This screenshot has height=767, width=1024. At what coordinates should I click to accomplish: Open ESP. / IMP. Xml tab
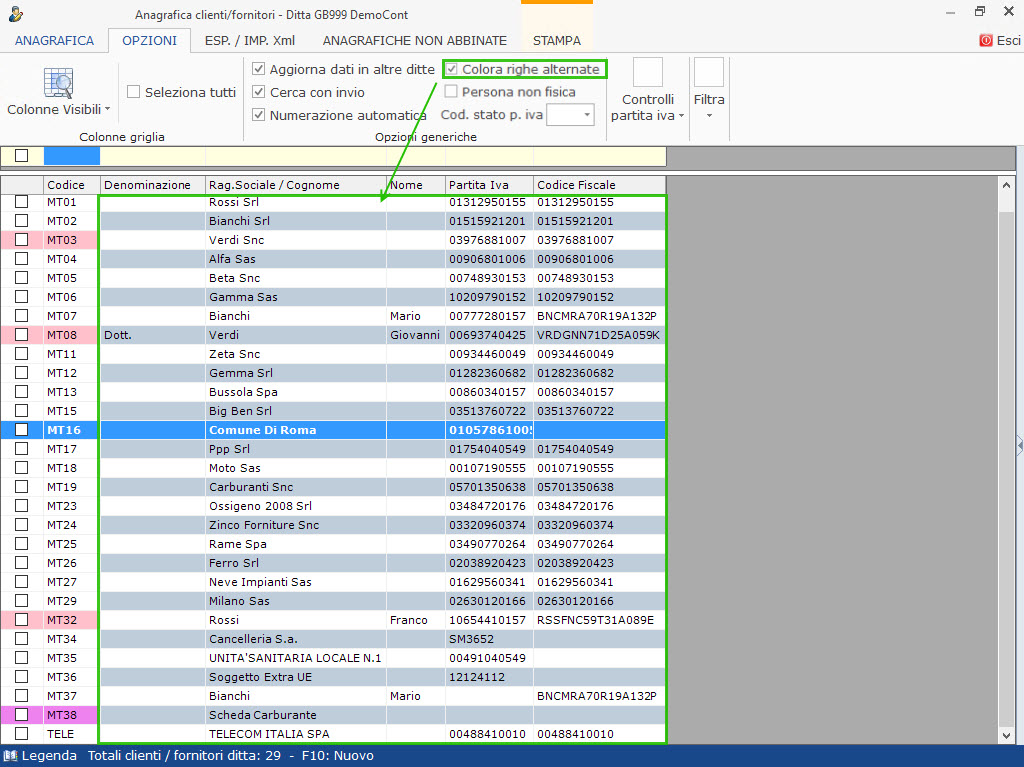pos(249,41)
